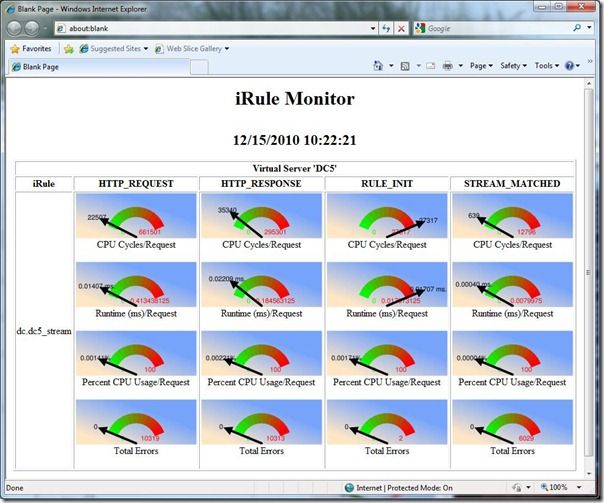Click the Refresh button beside the address bar

[386, 28]
